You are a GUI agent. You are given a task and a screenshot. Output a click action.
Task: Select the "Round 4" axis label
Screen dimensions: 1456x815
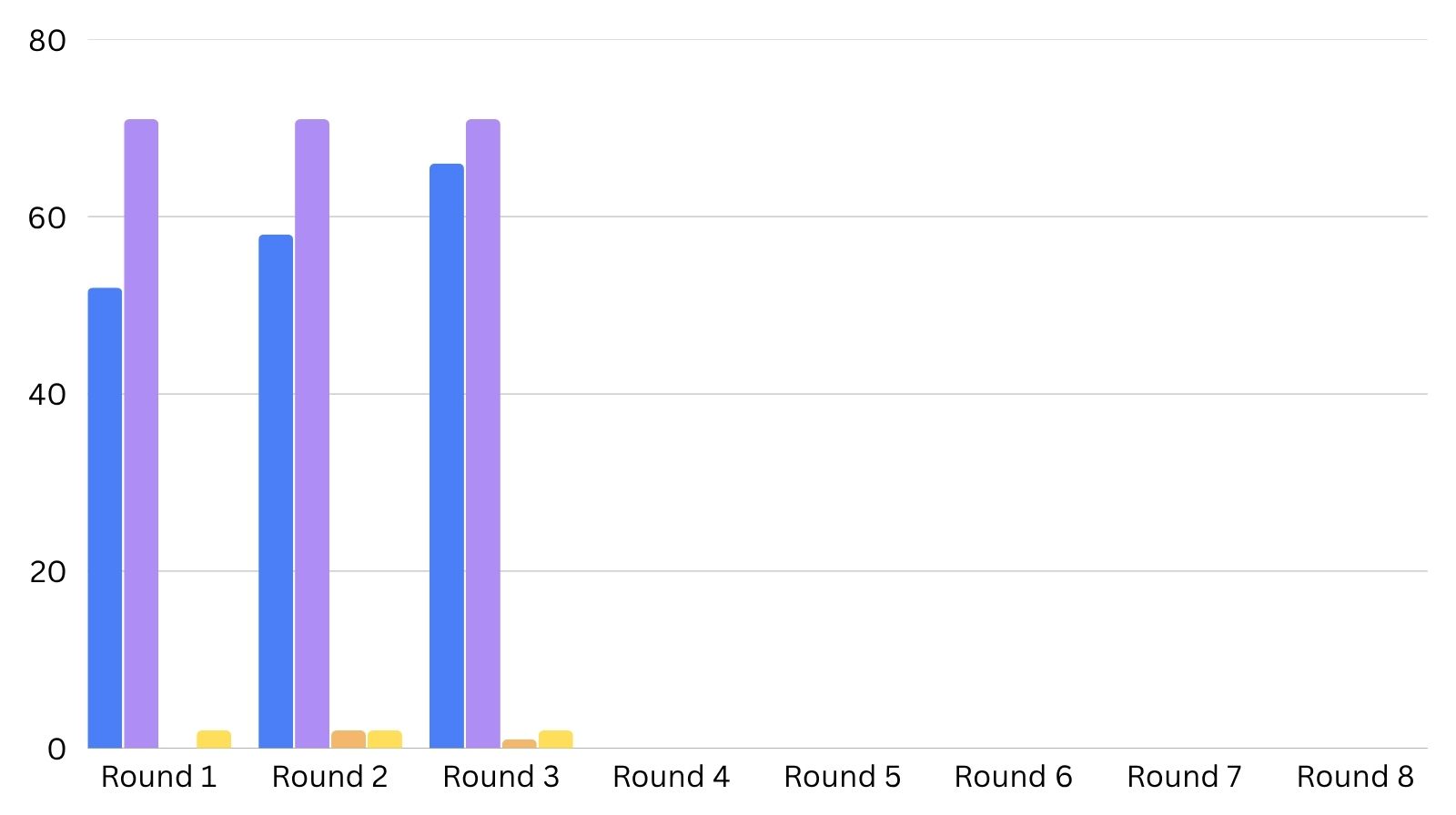pos(672,777)
